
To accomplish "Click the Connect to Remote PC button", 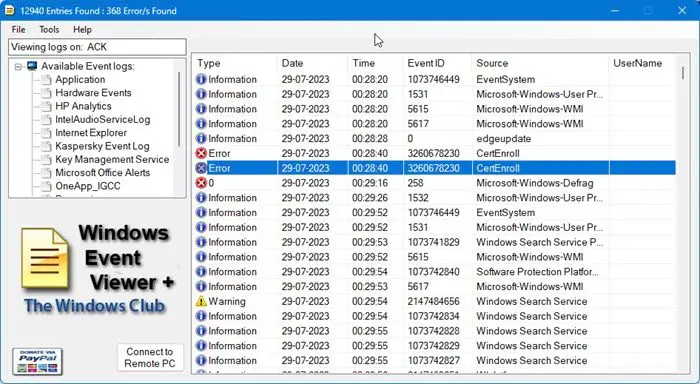I will (x=150, y=357).
